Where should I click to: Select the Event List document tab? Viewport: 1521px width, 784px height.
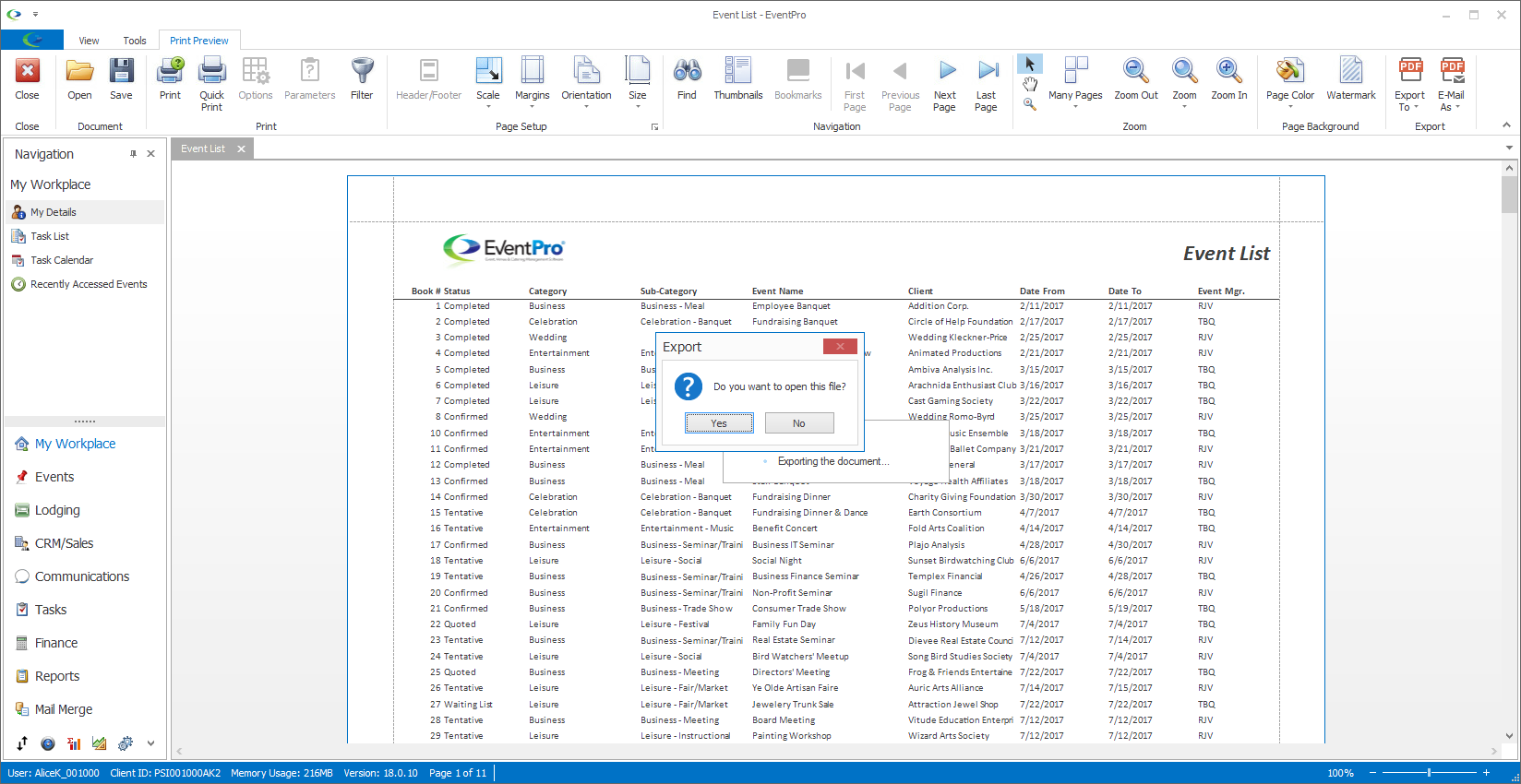click(203, 148)
